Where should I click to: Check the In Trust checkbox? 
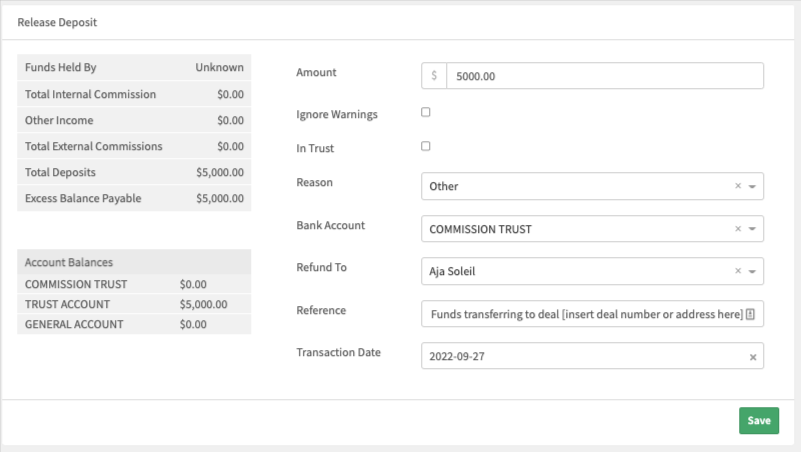(426, 146)
